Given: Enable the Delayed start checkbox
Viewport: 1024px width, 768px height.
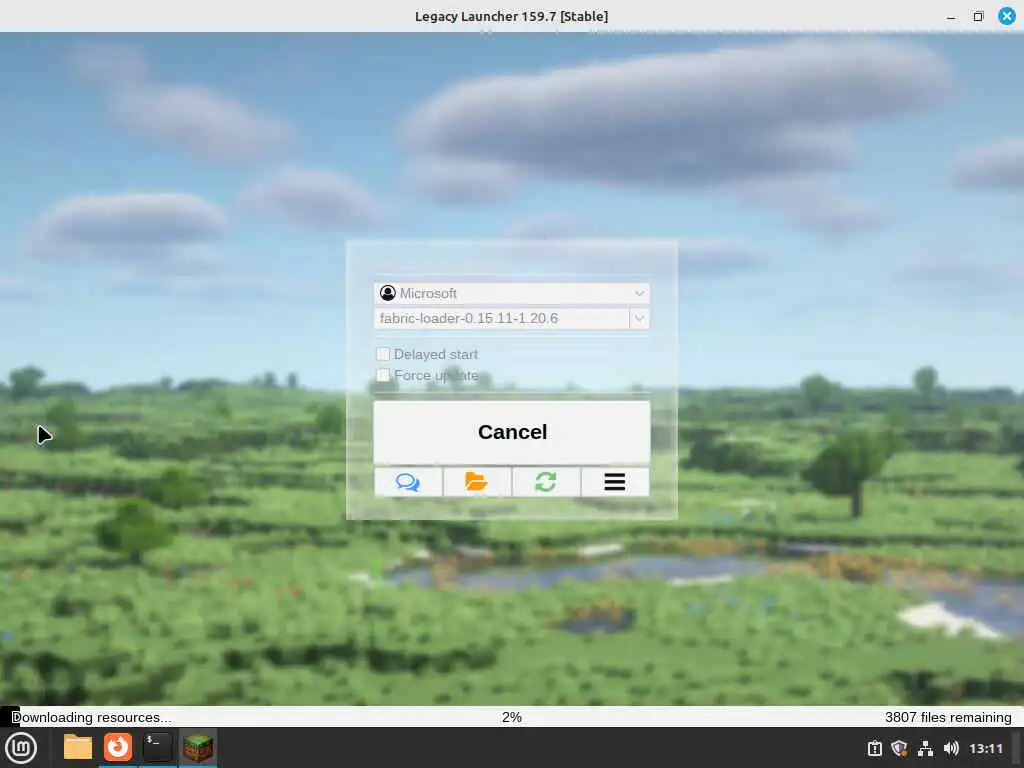Looking at the screenshot, I should (383, 354).
